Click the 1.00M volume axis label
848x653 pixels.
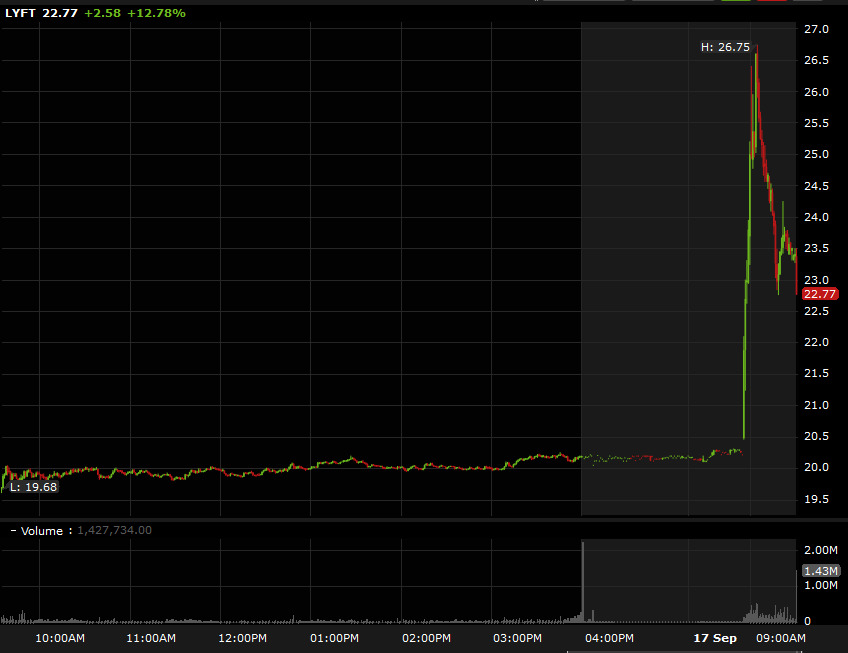(820, 585)
